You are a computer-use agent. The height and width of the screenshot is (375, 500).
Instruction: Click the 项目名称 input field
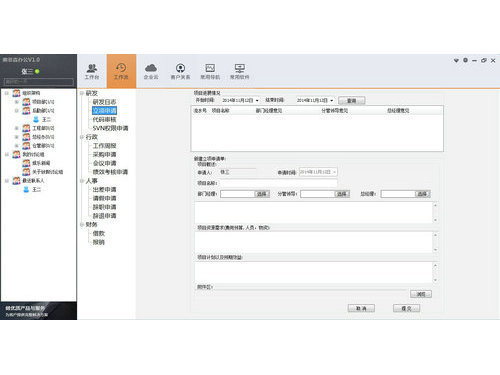tap(278, 183)
